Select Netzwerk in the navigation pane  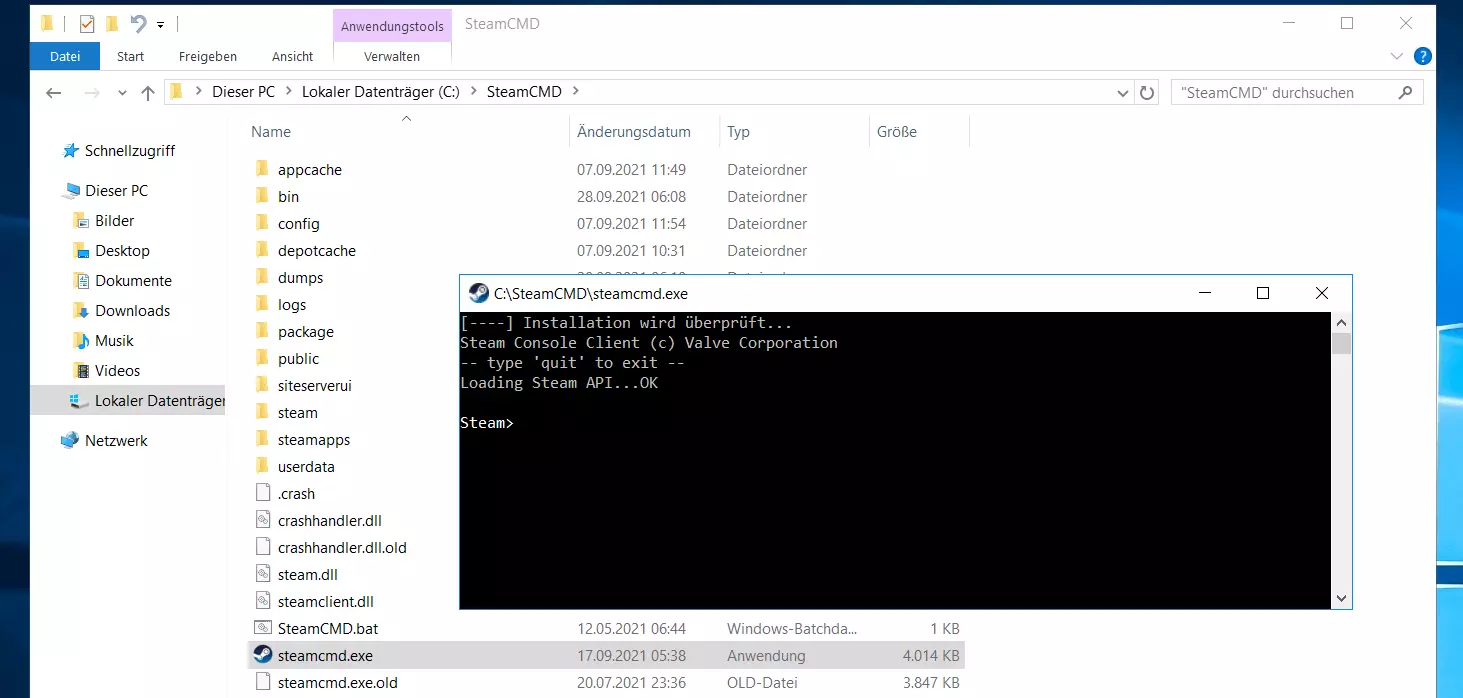[116, 441]
